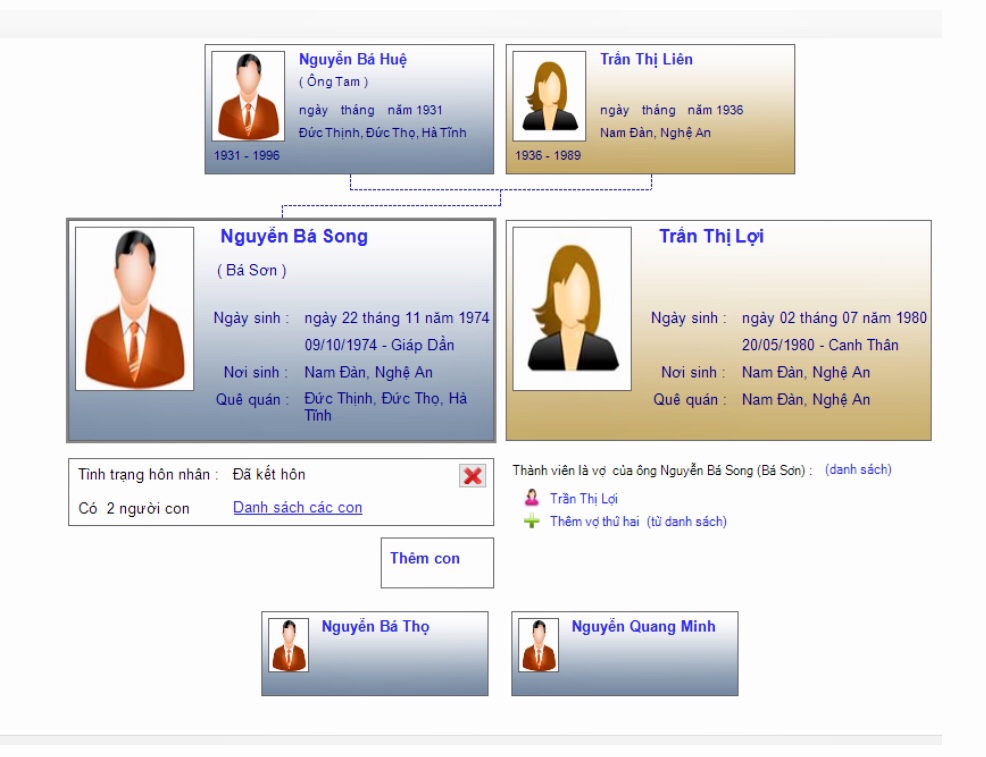Click the ( Ông Tam ) nickname text

[333, 82]
